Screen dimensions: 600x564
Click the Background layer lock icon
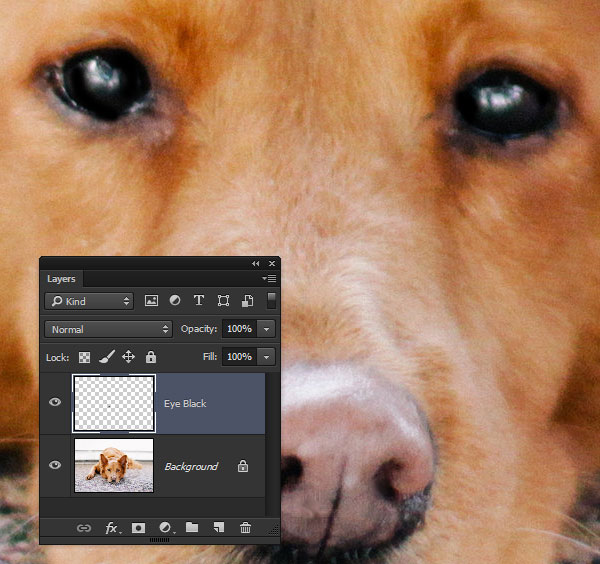tap(243, 466)
